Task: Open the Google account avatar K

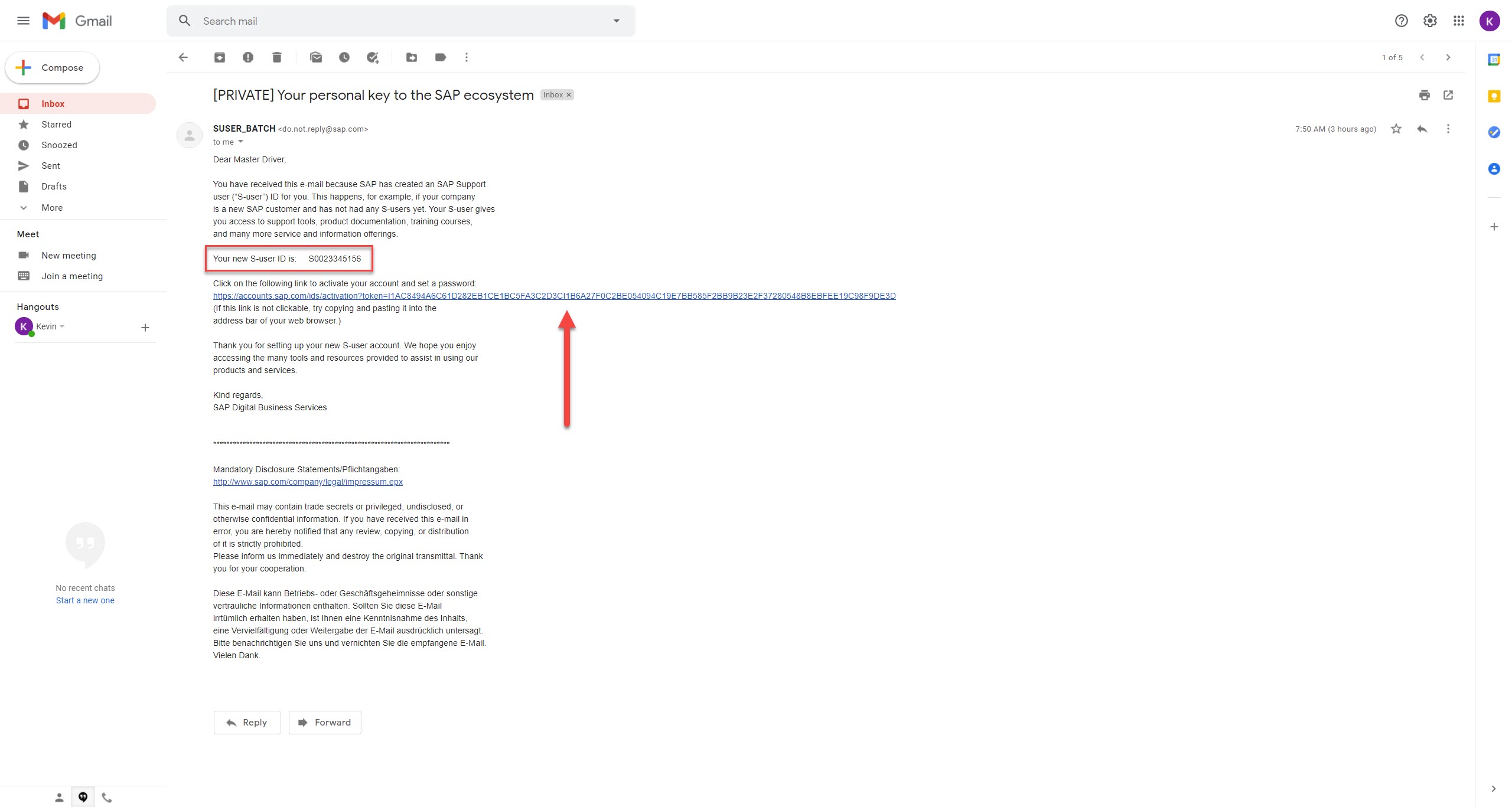Action: click(x=1490, y=21)
